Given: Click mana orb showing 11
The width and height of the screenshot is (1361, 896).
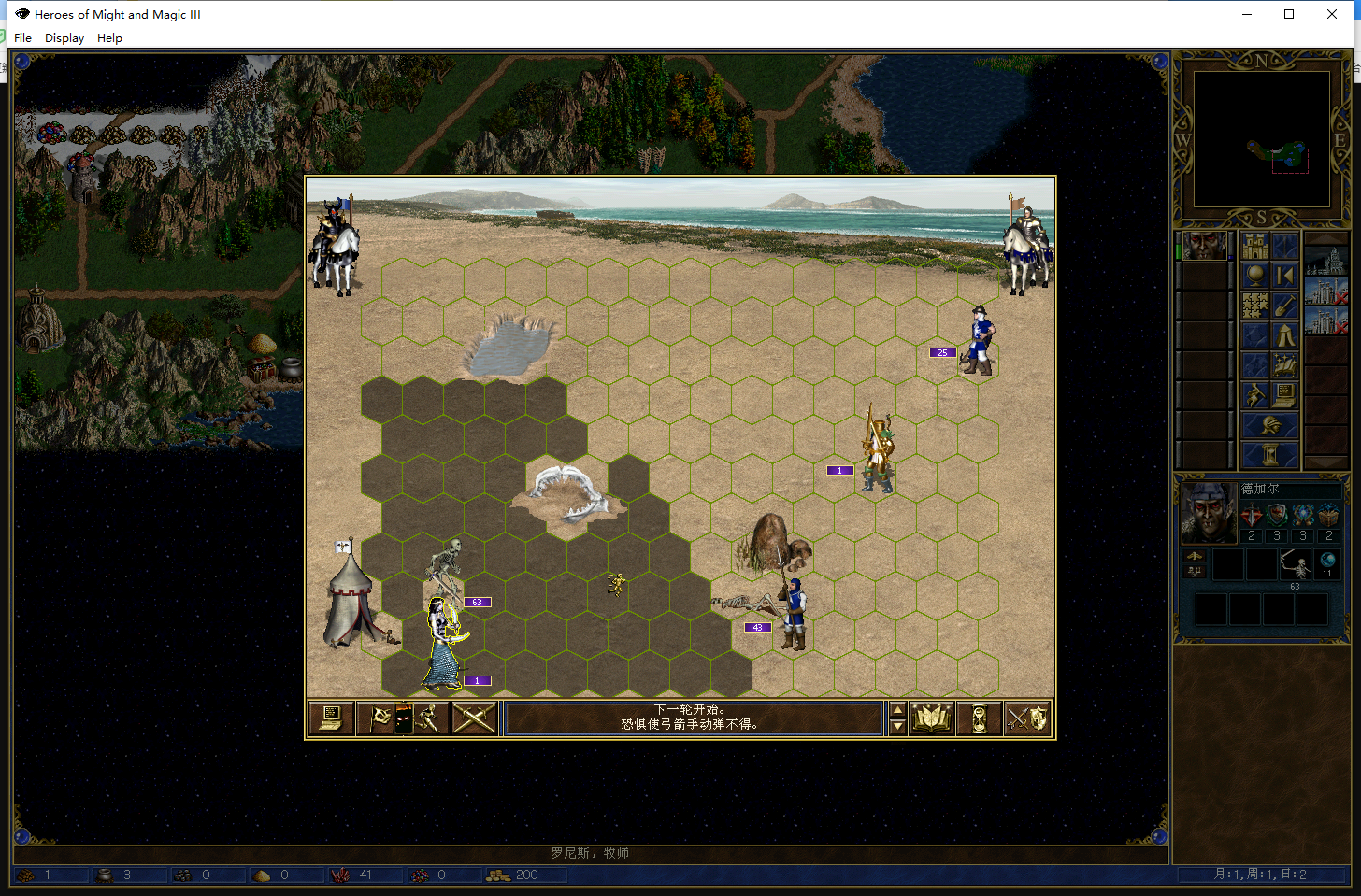Looking at the screenshot, I should [1327, 564].
